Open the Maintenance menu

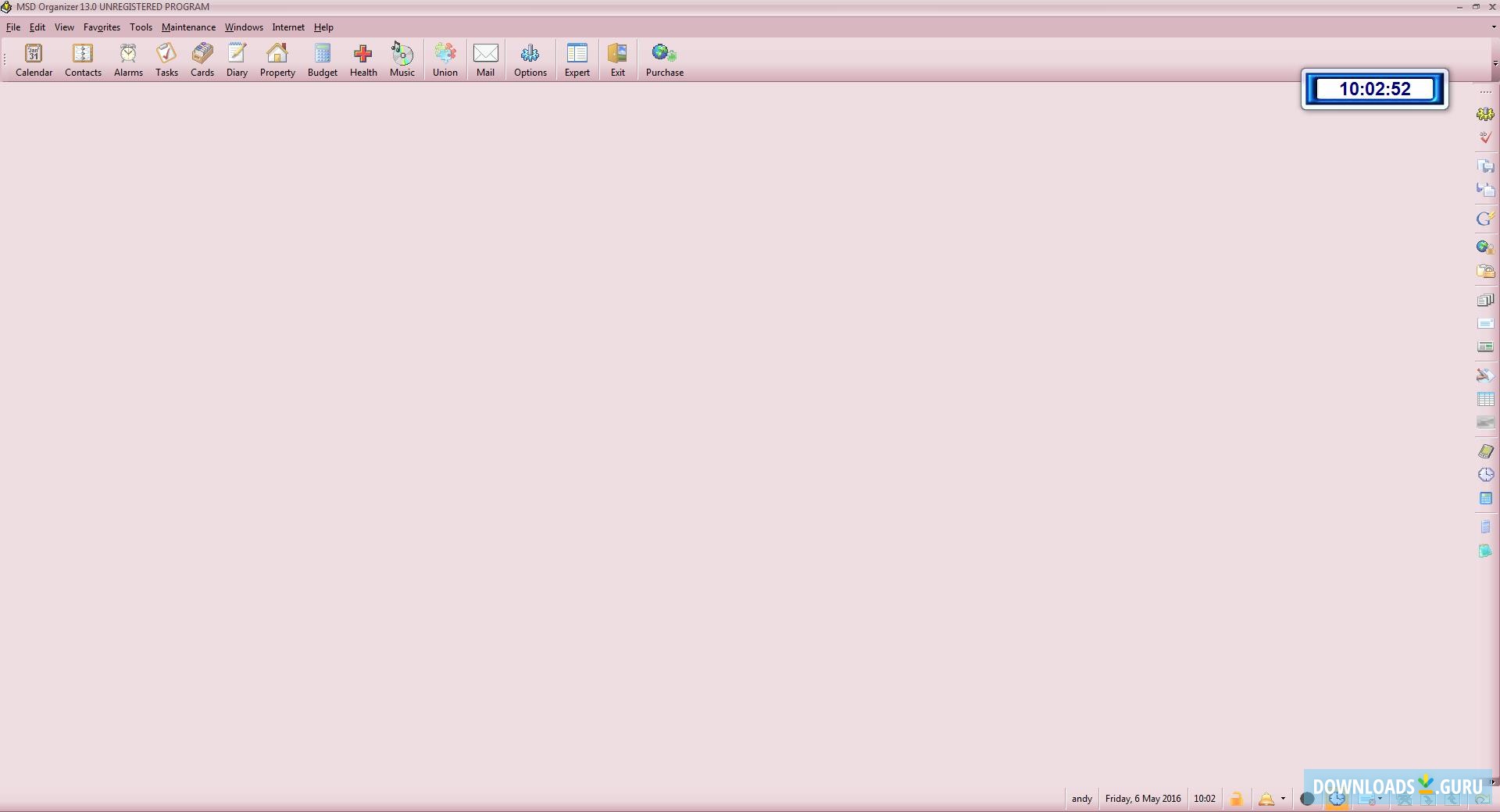pos(188,27)
